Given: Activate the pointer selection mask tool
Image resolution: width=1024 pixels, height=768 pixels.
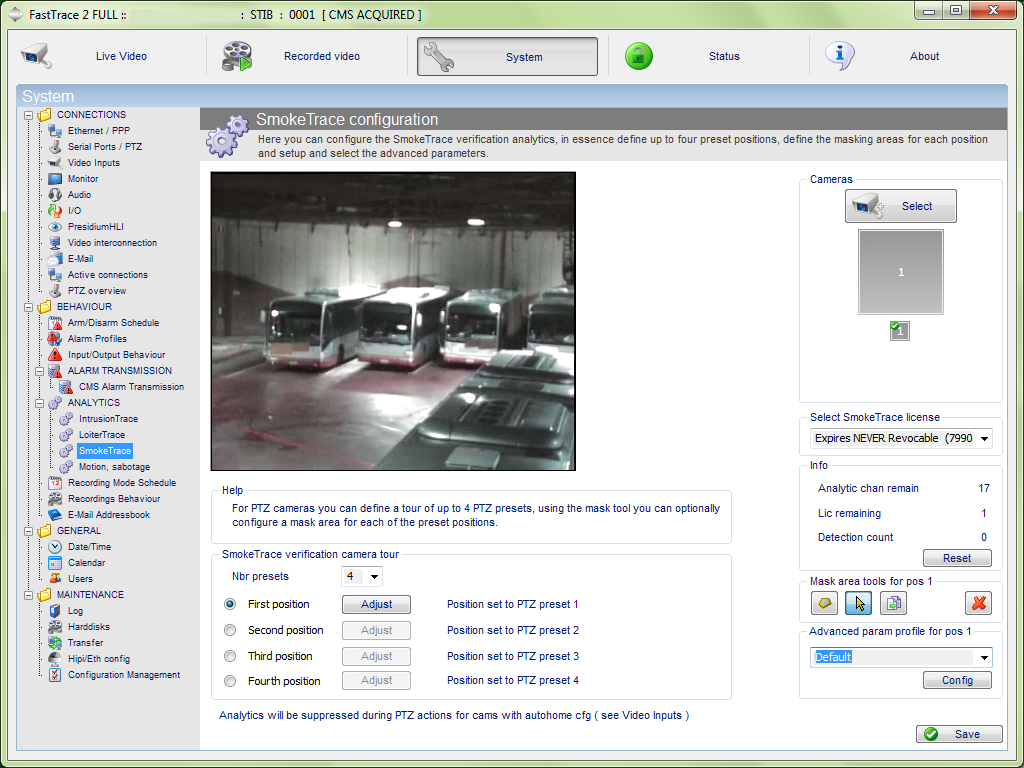Looking at the screenshot, I should pyautogui.click(x=858, y=603).
